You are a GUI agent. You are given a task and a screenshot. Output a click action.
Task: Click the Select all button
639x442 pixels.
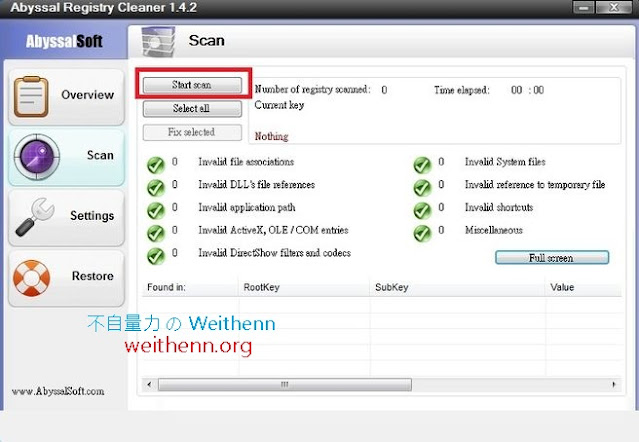tap(192, 108)
